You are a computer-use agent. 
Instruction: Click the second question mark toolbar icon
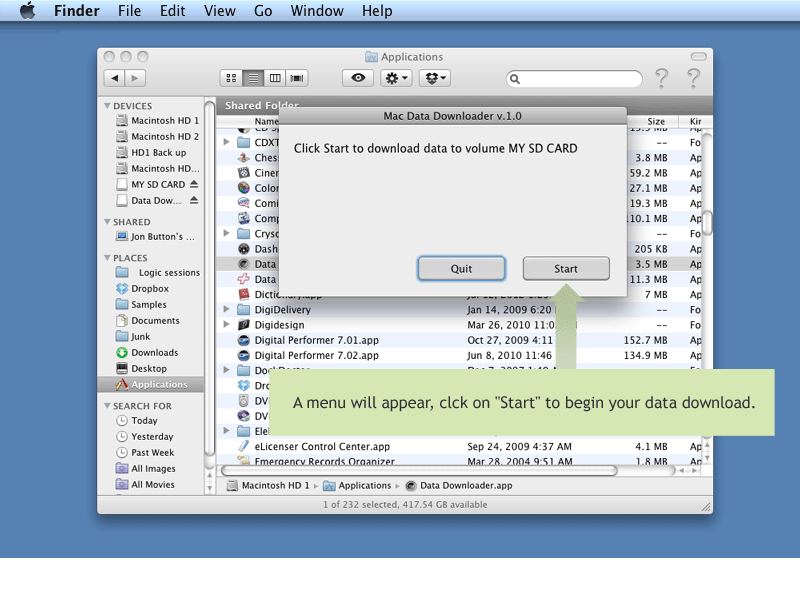pos(693,78)
